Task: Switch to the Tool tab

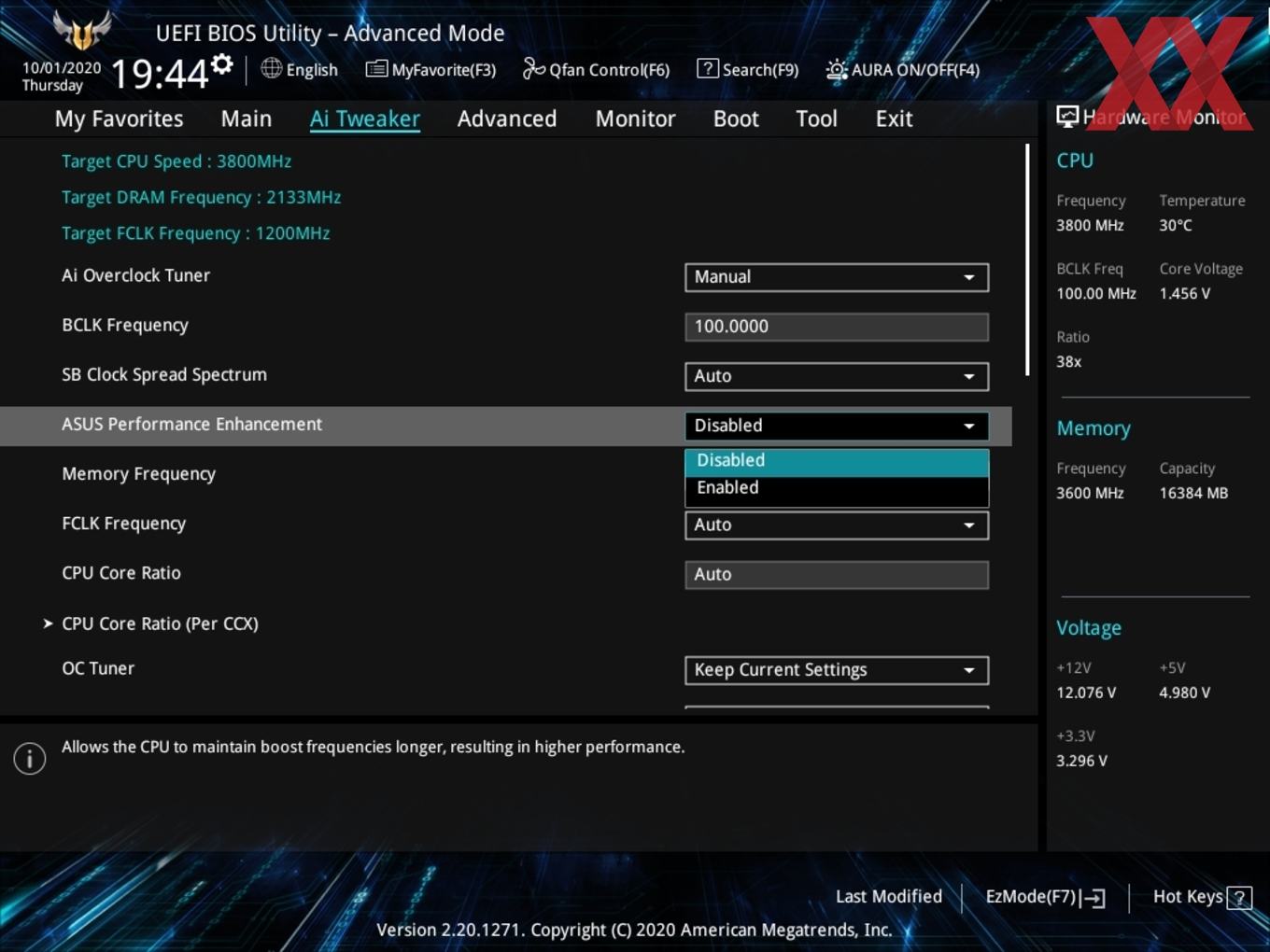Action: [x=816, y=119]
